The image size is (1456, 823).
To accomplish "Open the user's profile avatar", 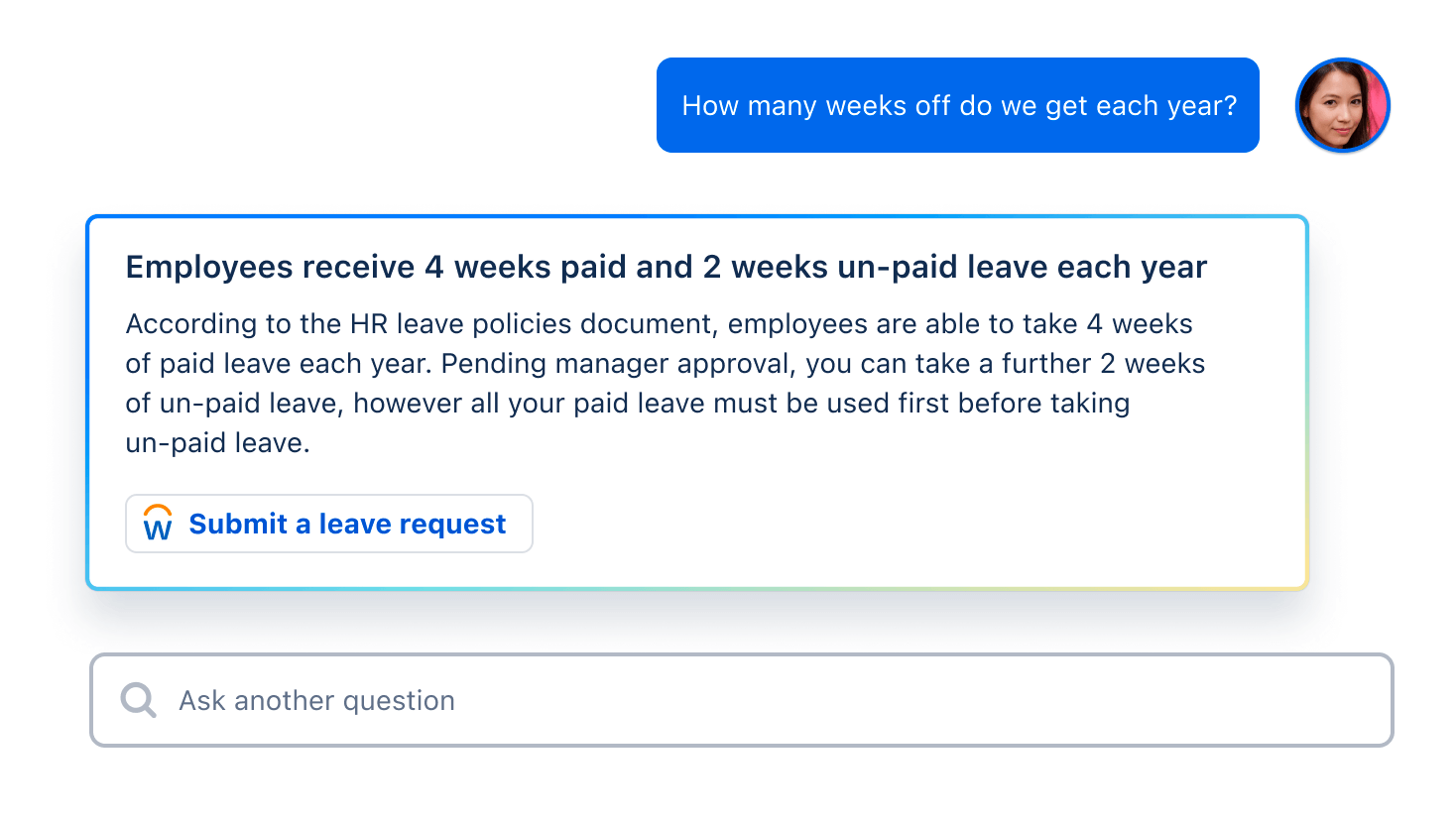I will (x=1342, y=105).
